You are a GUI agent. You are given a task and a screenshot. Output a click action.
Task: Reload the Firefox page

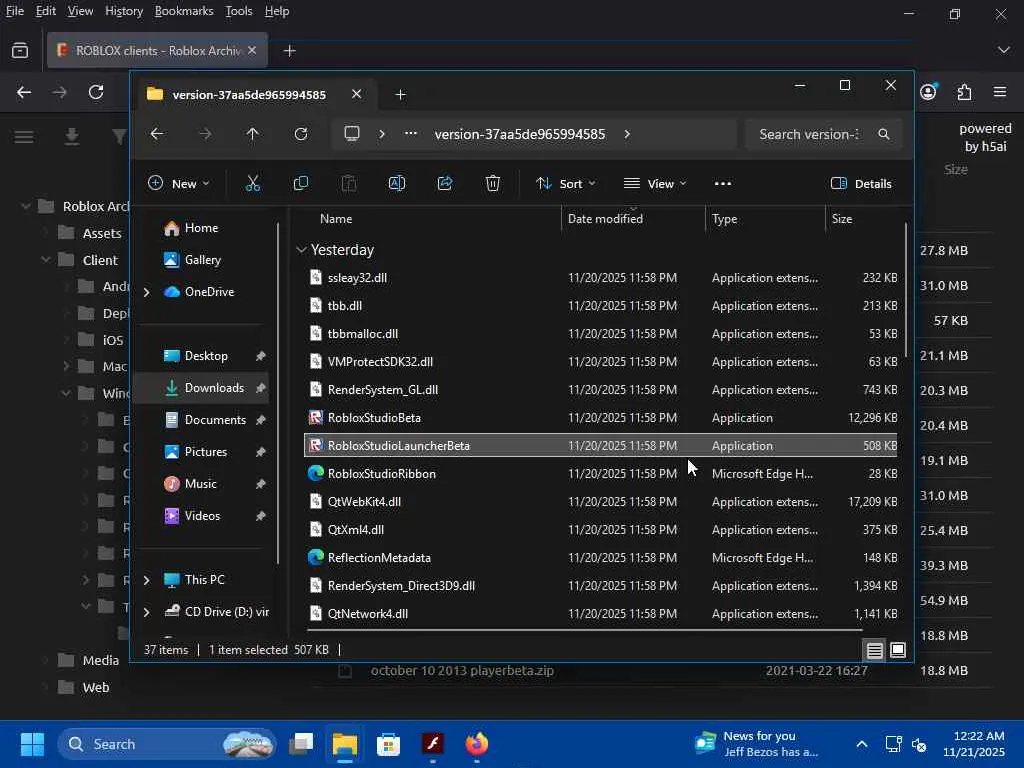[96, 92]
